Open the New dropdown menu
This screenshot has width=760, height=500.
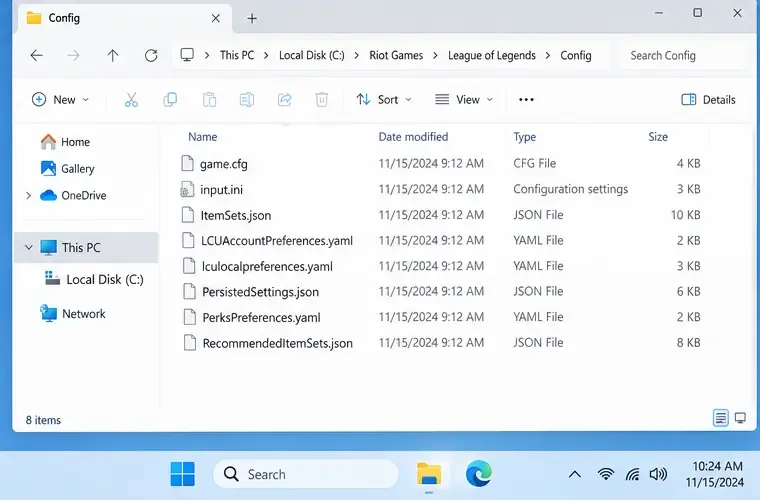coord(61,100)
